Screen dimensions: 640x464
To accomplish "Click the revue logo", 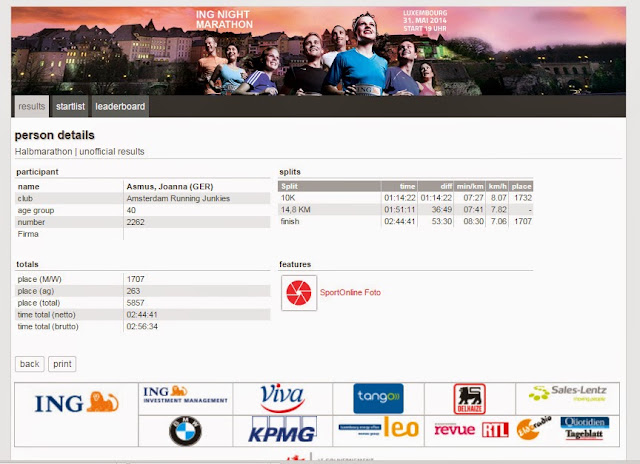I will point(455,429).
